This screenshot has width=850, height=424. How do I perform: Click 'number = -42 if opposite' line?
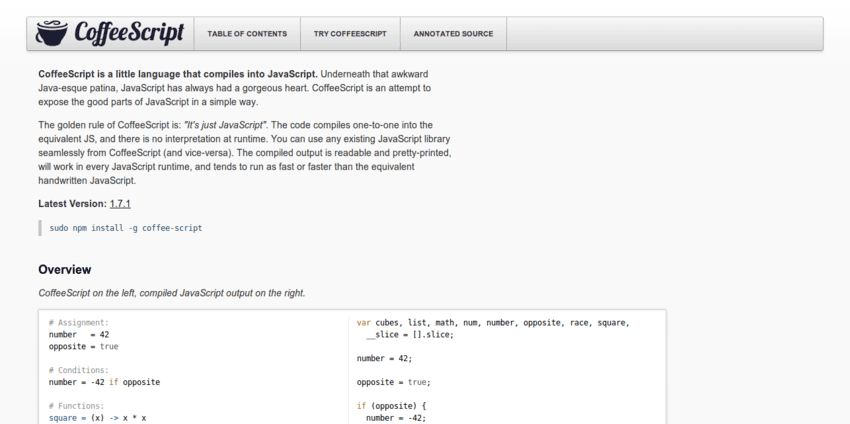point(104,382)
